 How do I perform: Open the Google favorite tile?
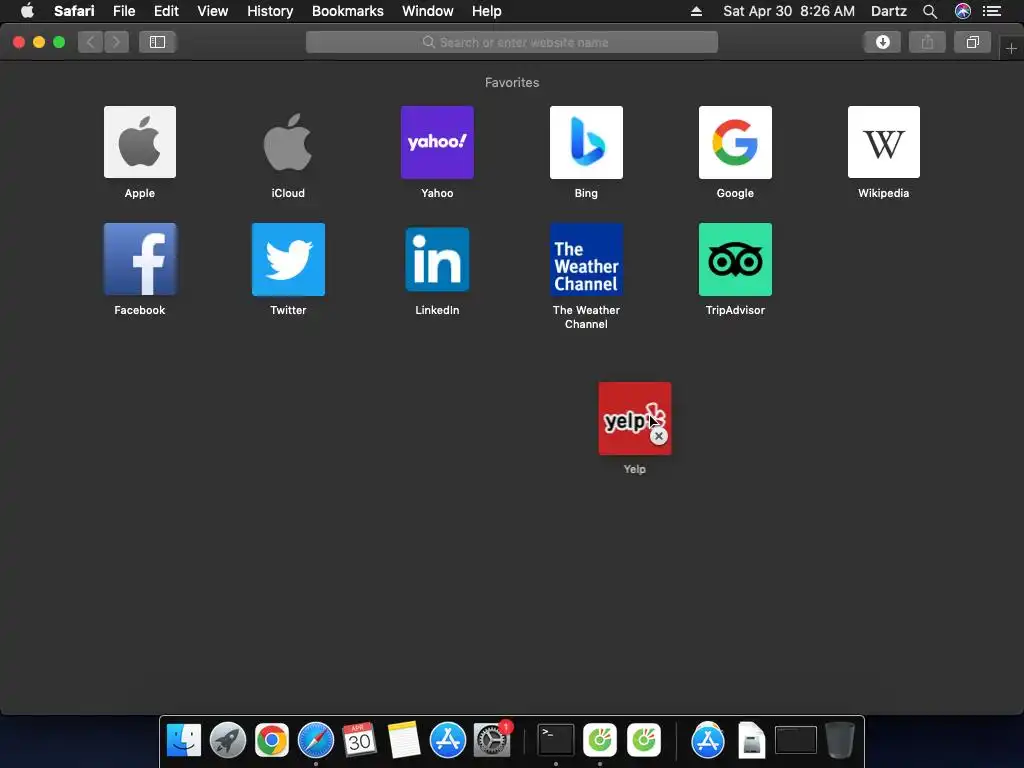(735, 142)
